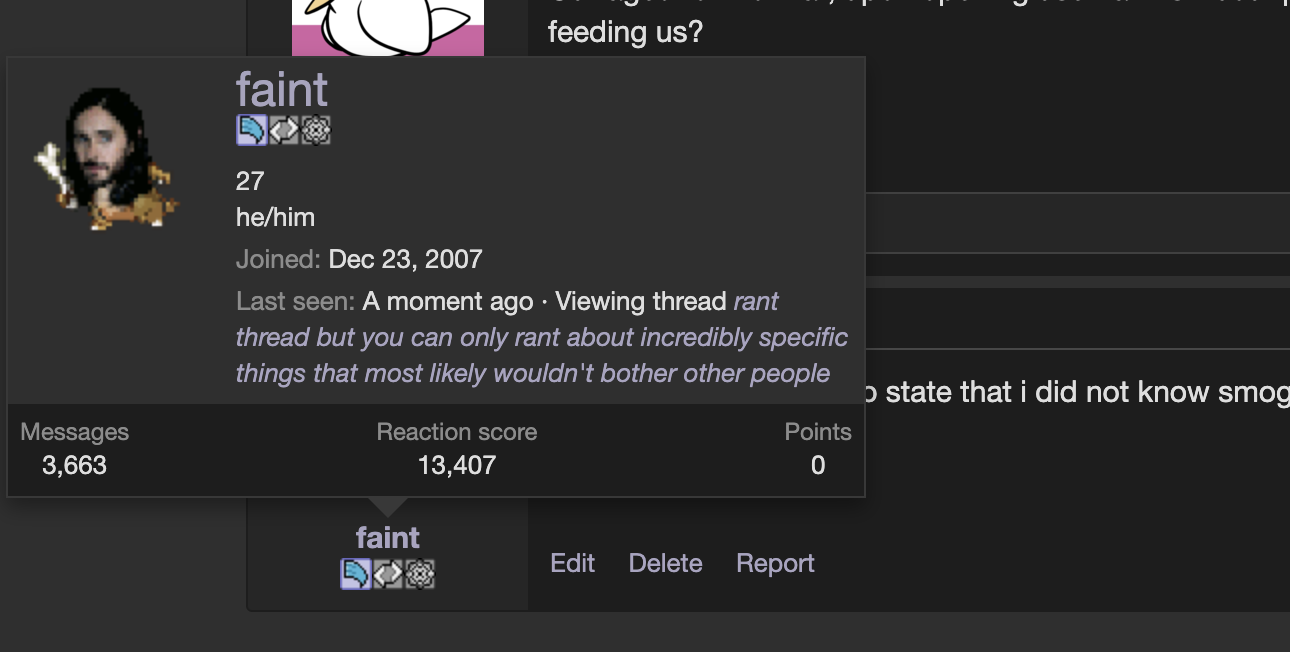Click the blue wing badge under post author
The height and width of the screenshot is (652, 1290).
point(356,573)
